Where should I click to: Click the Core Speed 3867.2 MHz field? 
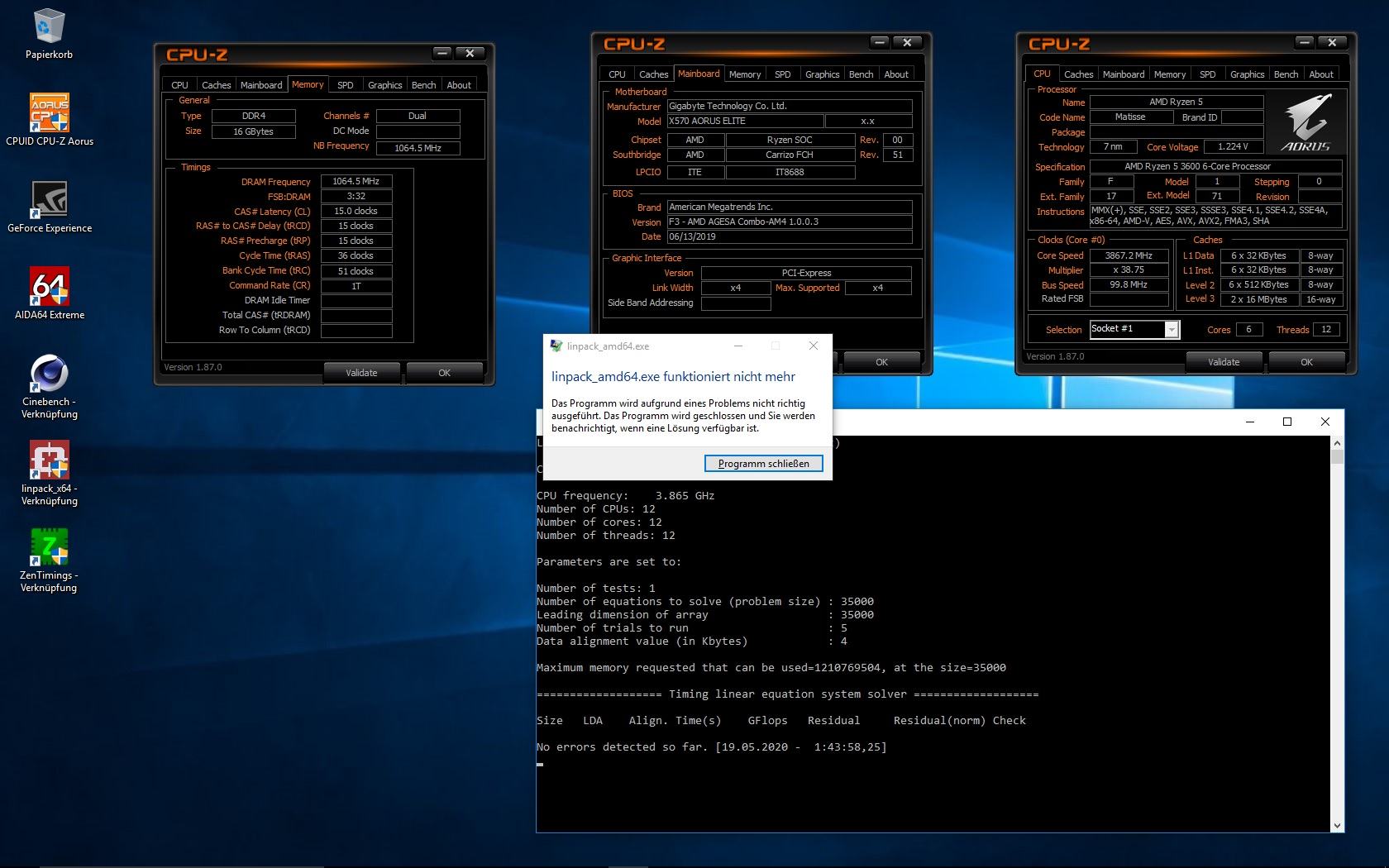point(1129,255)
